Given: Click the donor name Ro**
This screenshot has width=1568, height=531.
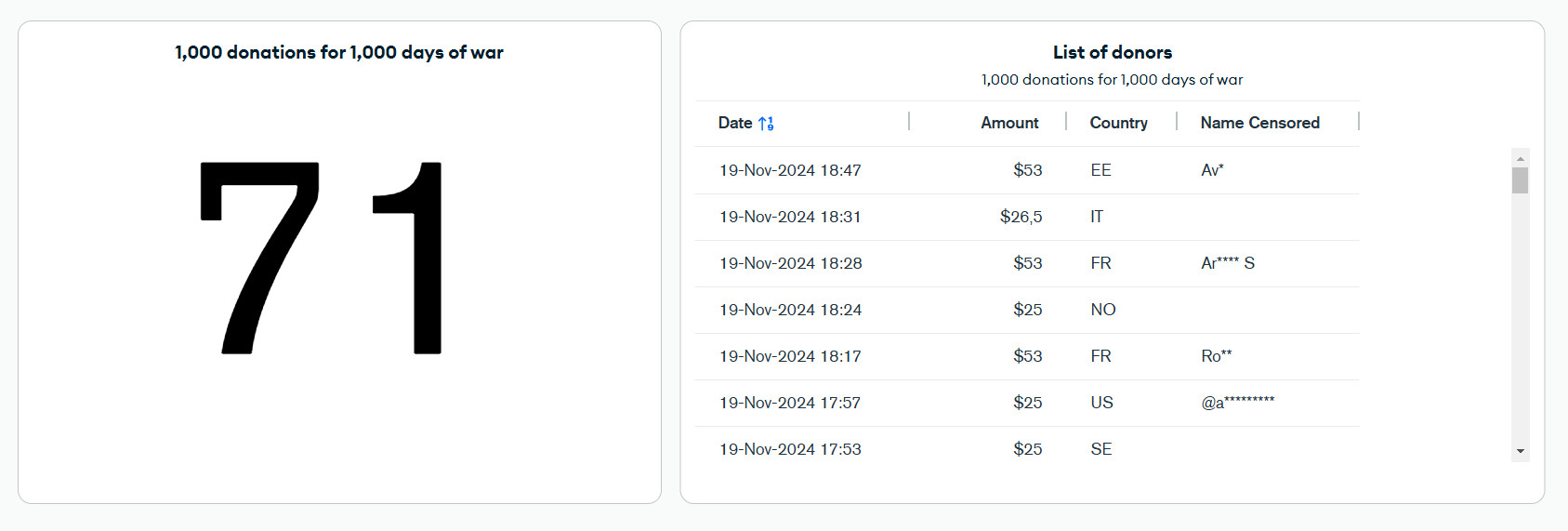Looking at the screenshot, I should [x=1216, y=356].
